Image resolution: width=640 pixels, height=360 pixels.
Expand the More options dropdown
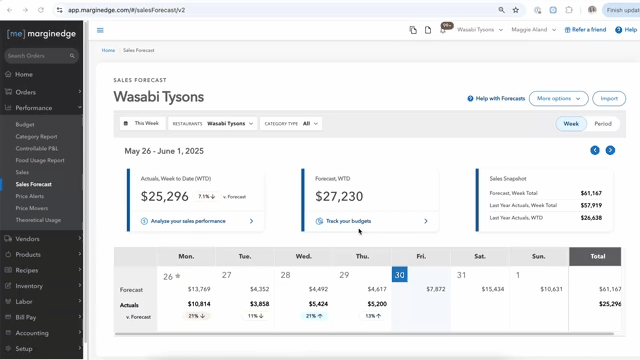tap(558, 98)
